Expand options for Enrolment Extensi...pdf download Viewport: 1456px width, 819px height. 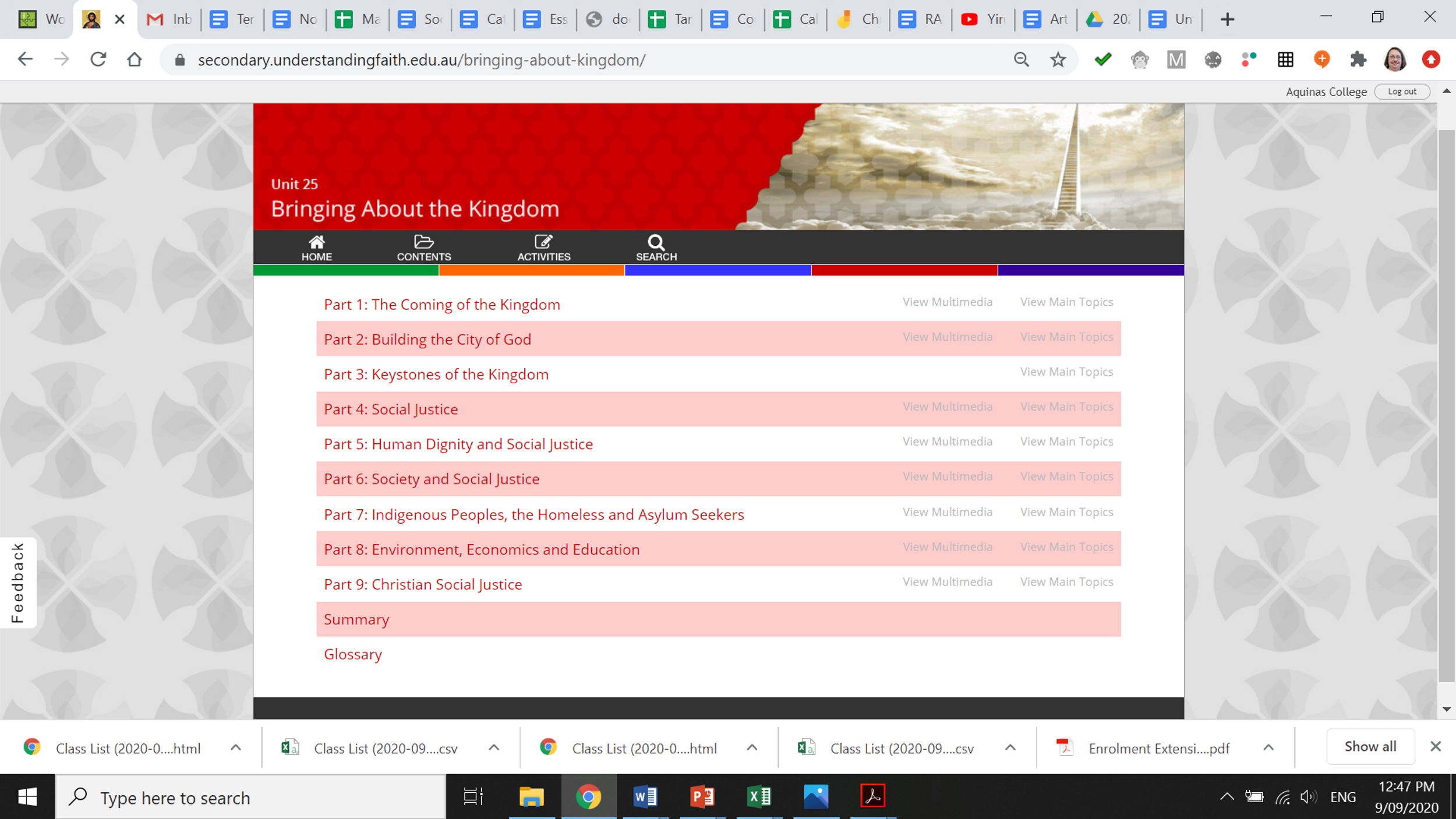click(x=1268, y=748)
